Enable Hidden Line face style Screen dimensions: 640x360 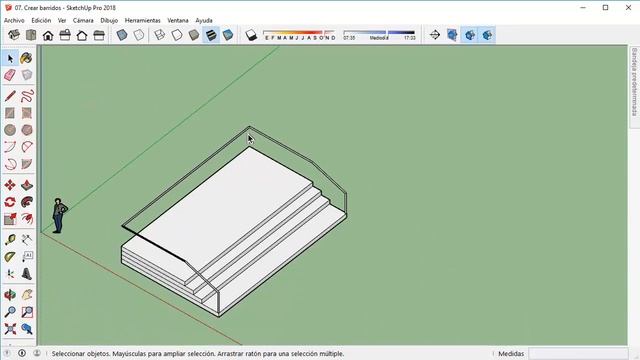pyautogui.click(x=177, y=35)
